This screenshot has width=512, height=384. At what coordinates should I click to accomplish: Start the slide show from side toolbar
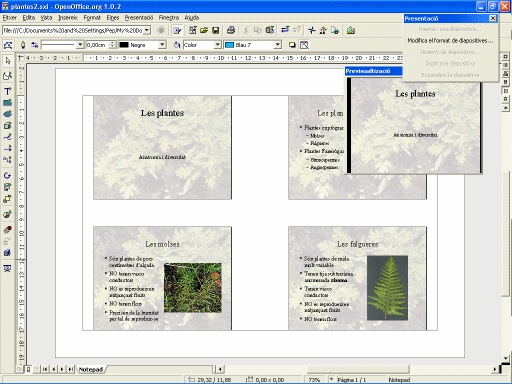7,268
